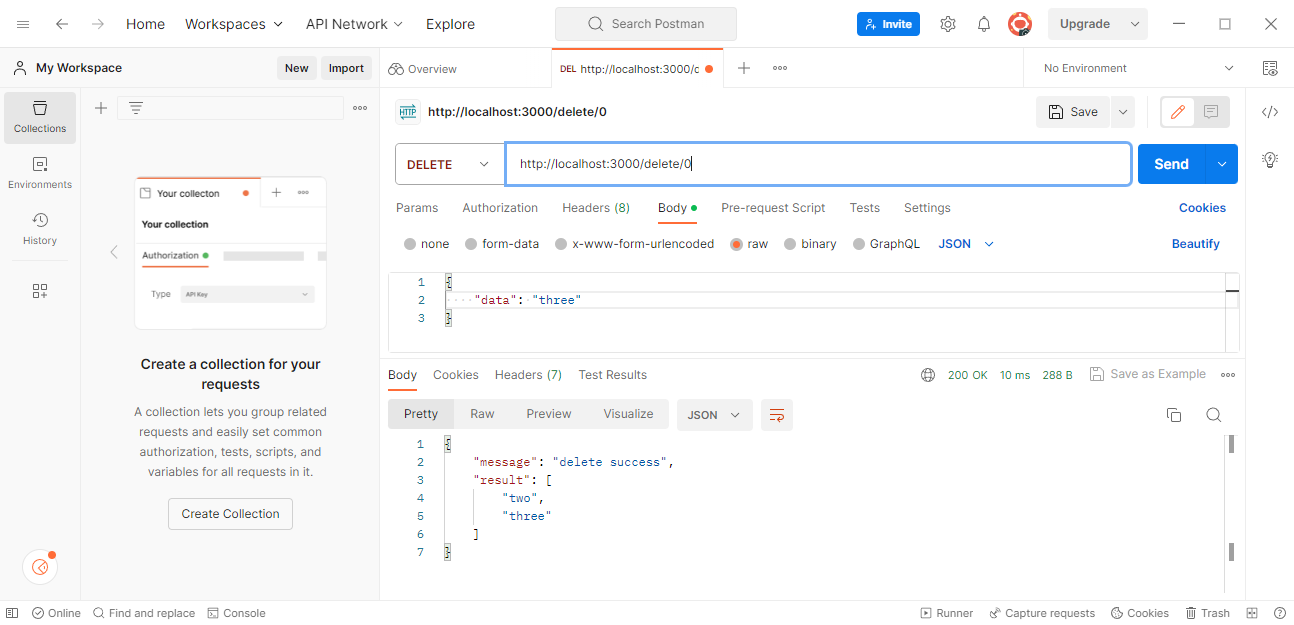1294x625 pixels.
Task: Open Environments in the sidebar
Action: coord(40,173)
